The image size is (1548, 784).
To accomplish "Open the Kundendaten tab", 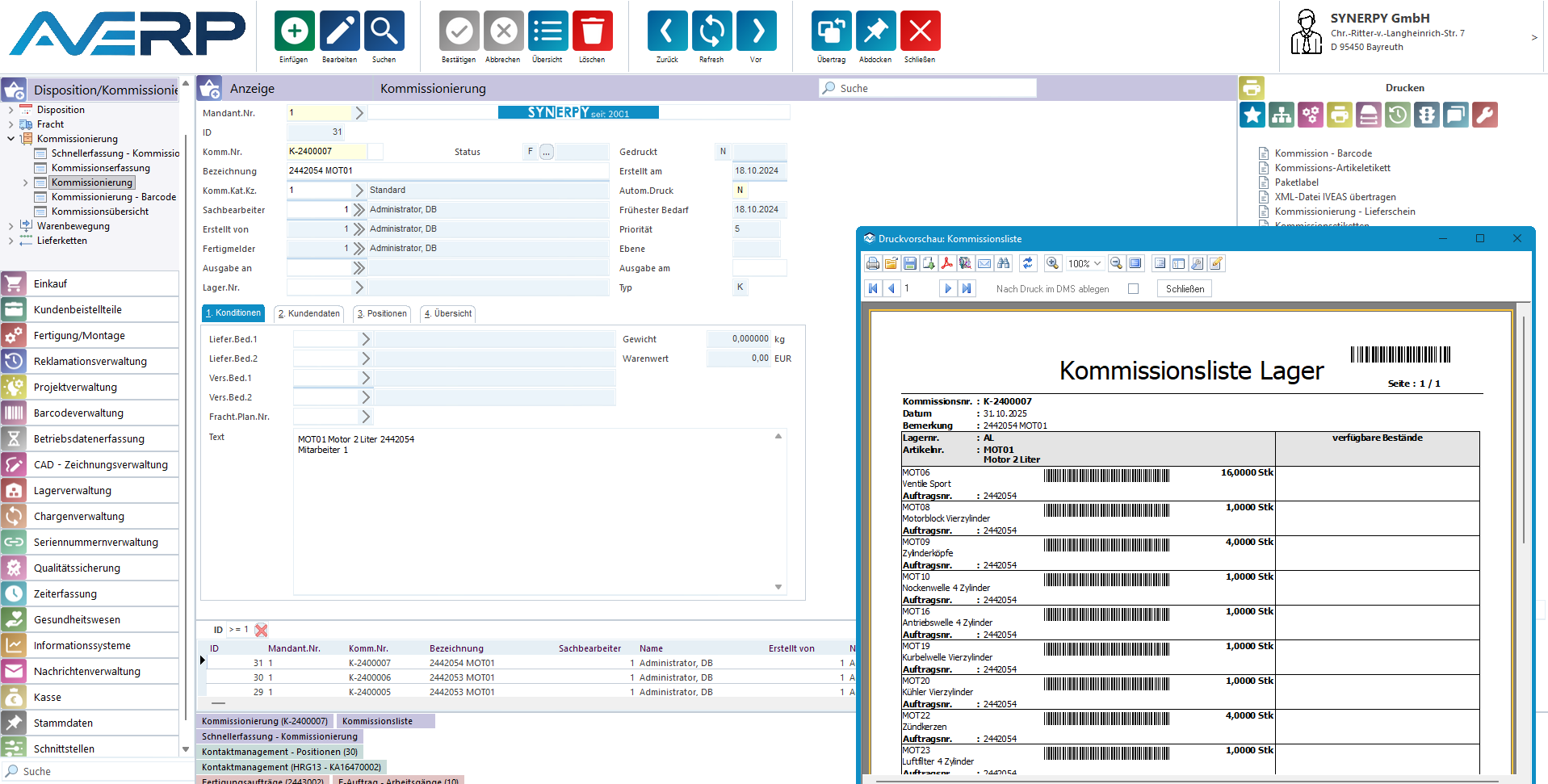I will [308, 314].
